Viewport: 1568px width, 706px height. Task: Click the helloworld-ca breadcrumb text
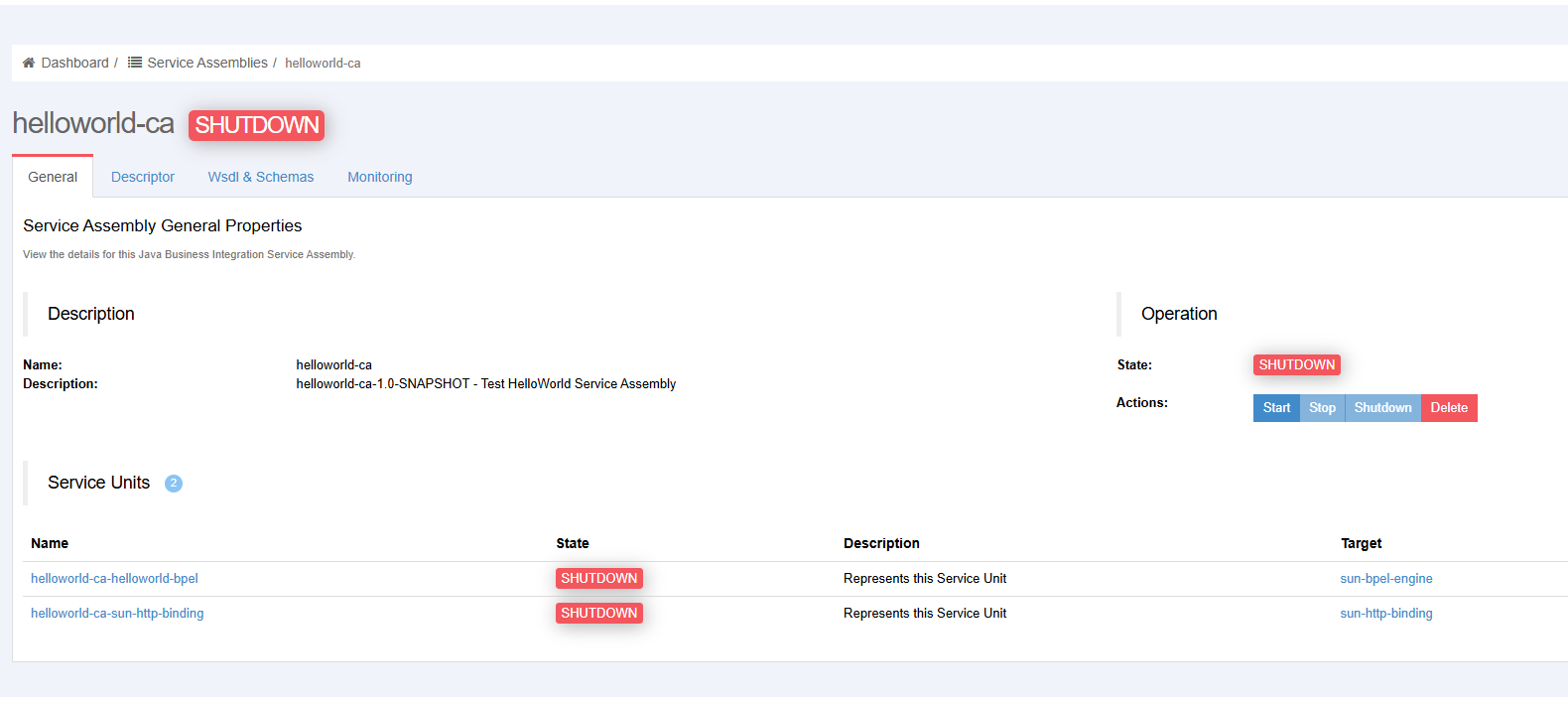pos(323,63)
